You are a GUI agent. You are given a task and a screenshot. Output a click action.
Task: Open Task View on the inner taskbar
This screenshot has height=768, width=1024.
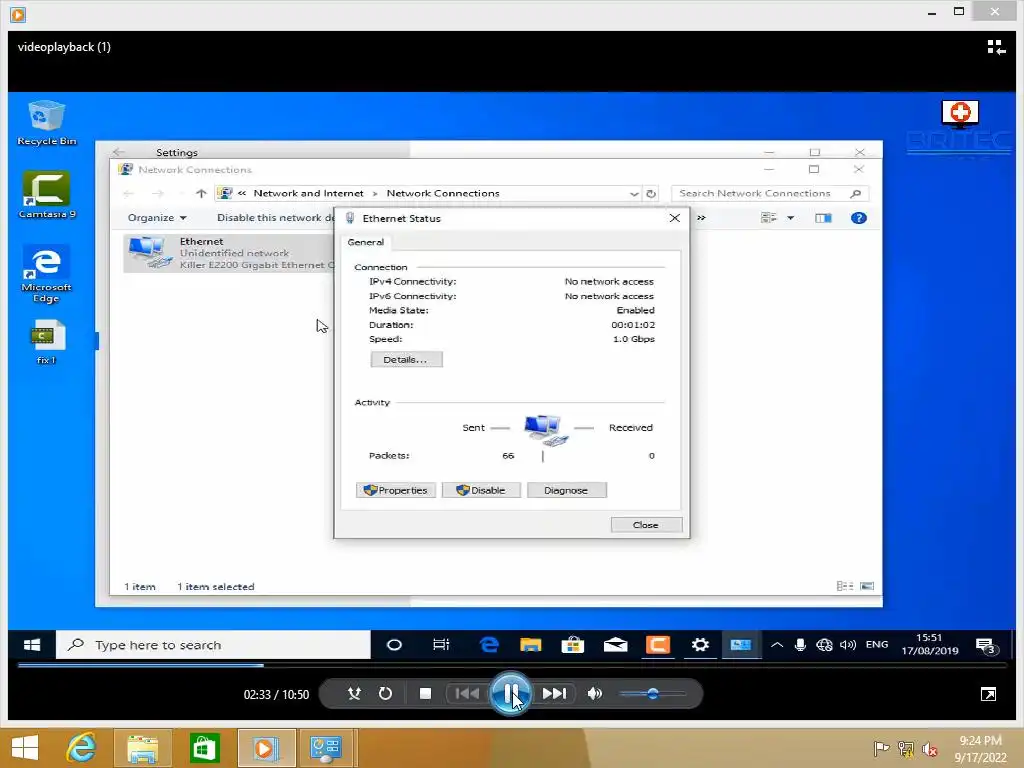pos(441,645)
